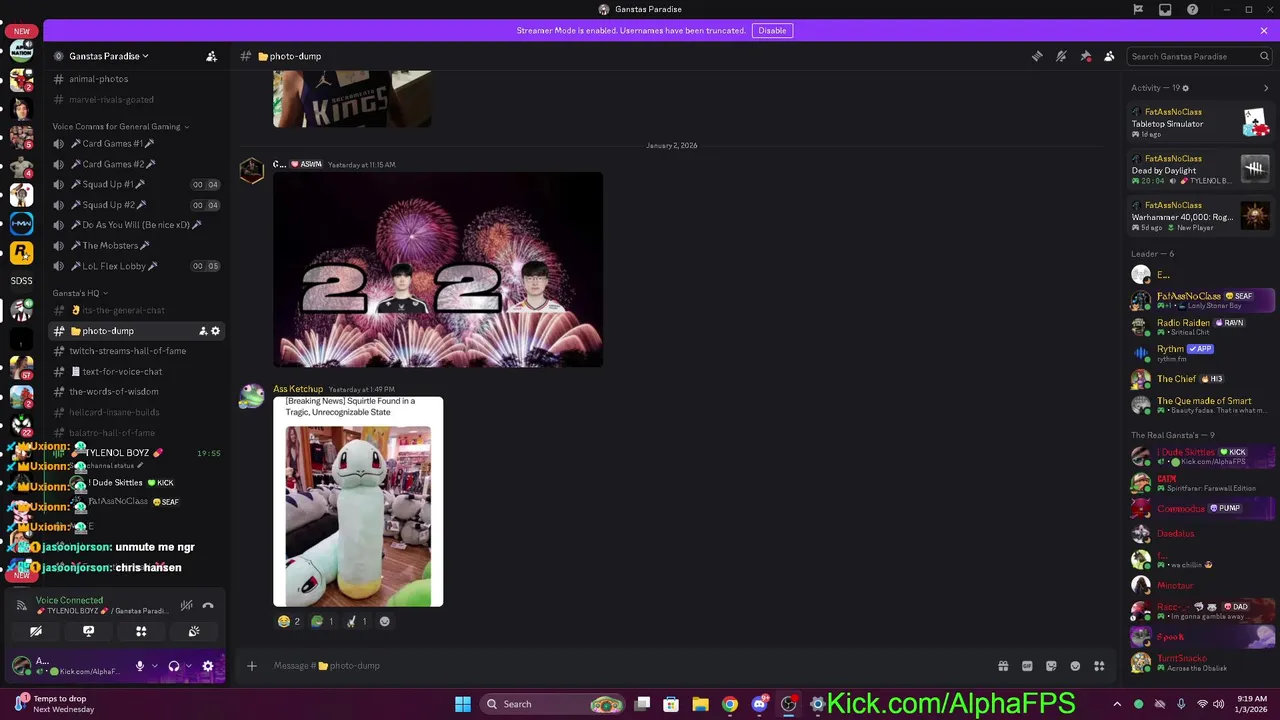Click Ass Ketchup username

click(x=298, y=389)
